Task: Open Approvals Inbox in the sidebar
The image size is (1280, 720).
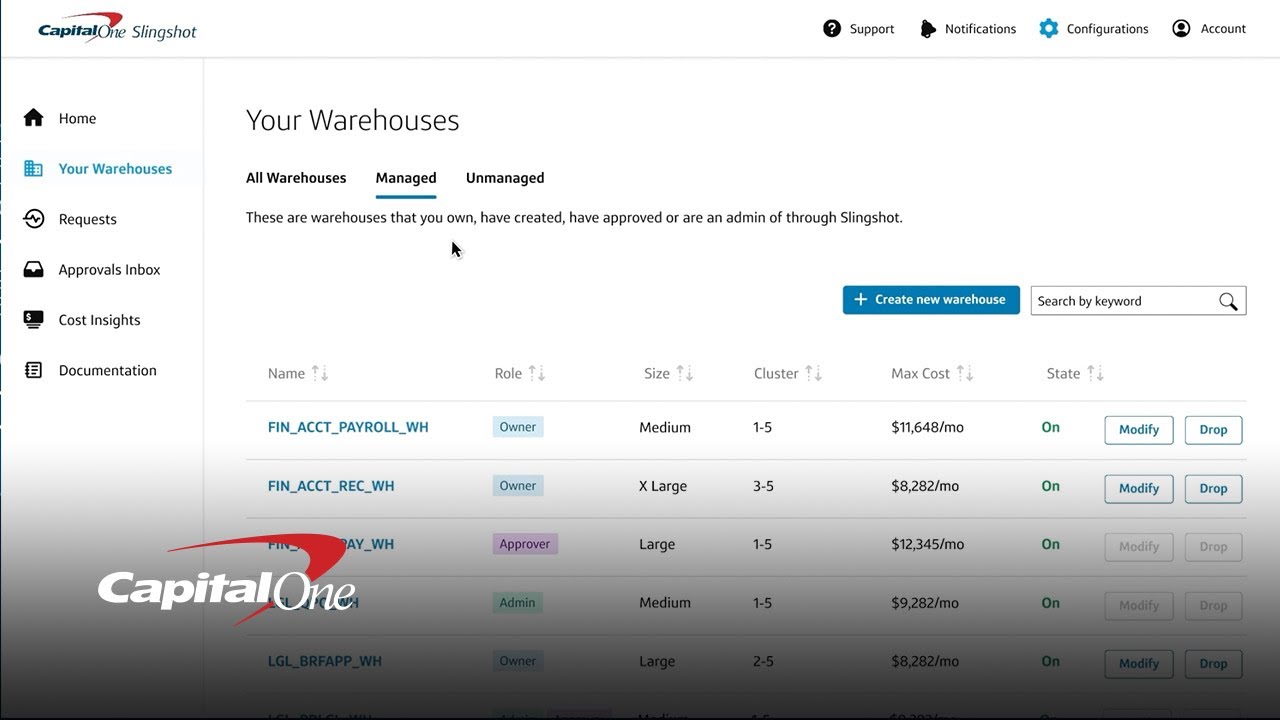Action: 109,270
